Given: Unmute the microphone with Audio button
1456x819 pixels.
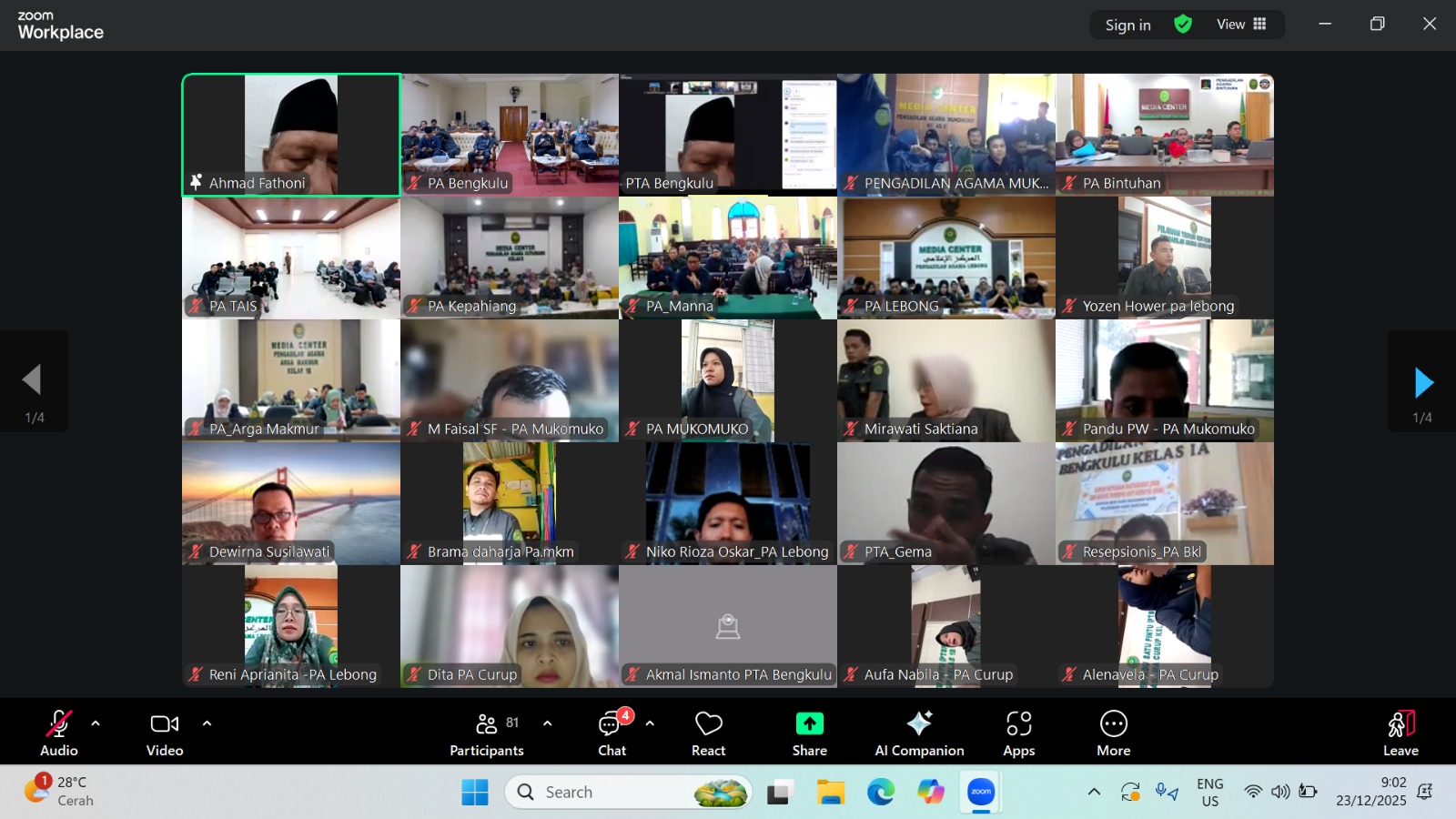Looking at the screenshot, I should pos(58,733).
